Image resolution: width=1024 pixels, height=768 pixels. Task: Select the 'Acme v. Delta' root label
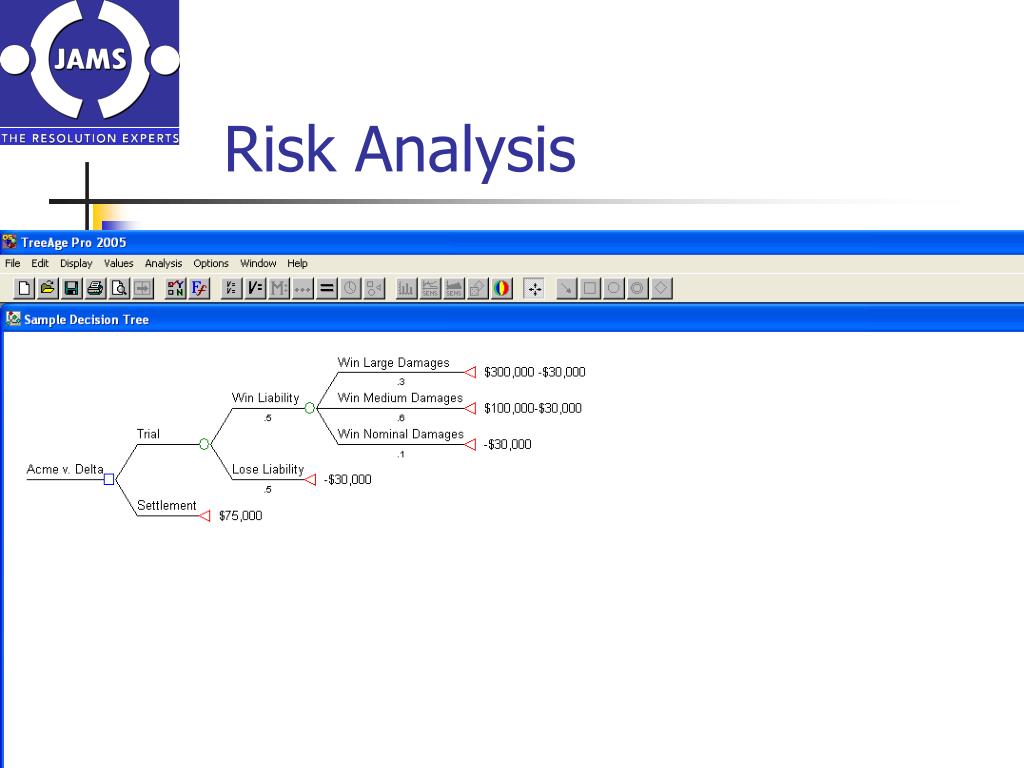tap(65, 469)
